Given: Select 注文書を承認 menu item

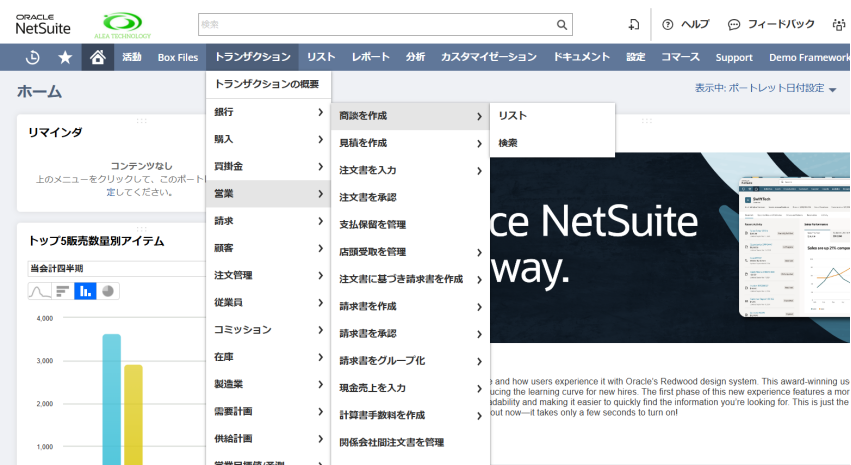Looking at the screenshot, I should (x=410, y=198).
